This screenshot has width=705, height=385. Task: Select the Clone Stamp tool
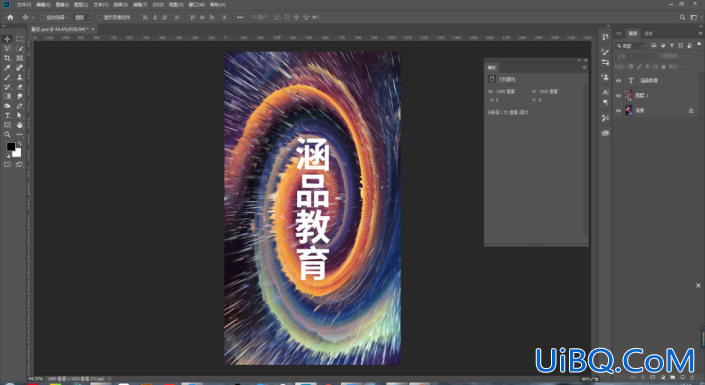[19, 77]
